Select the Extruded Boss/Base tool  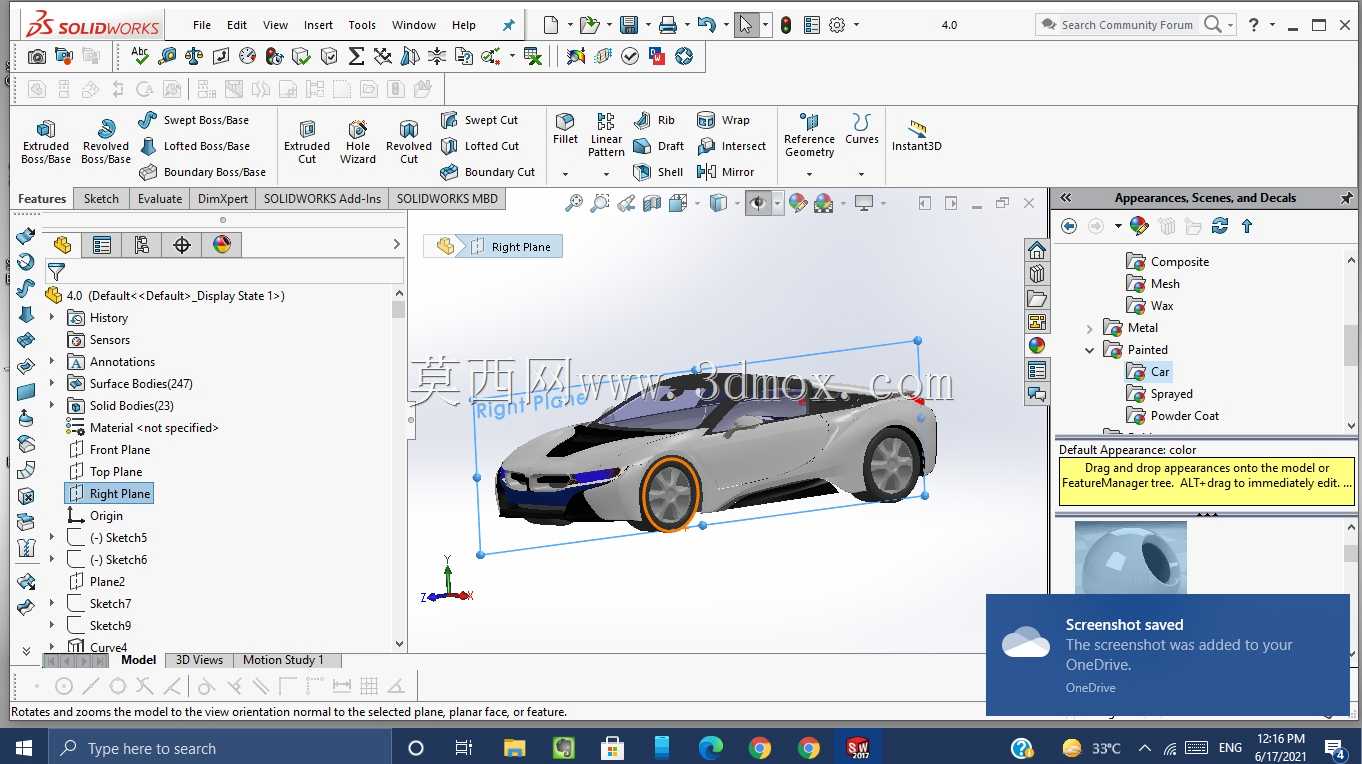point(46,141)
